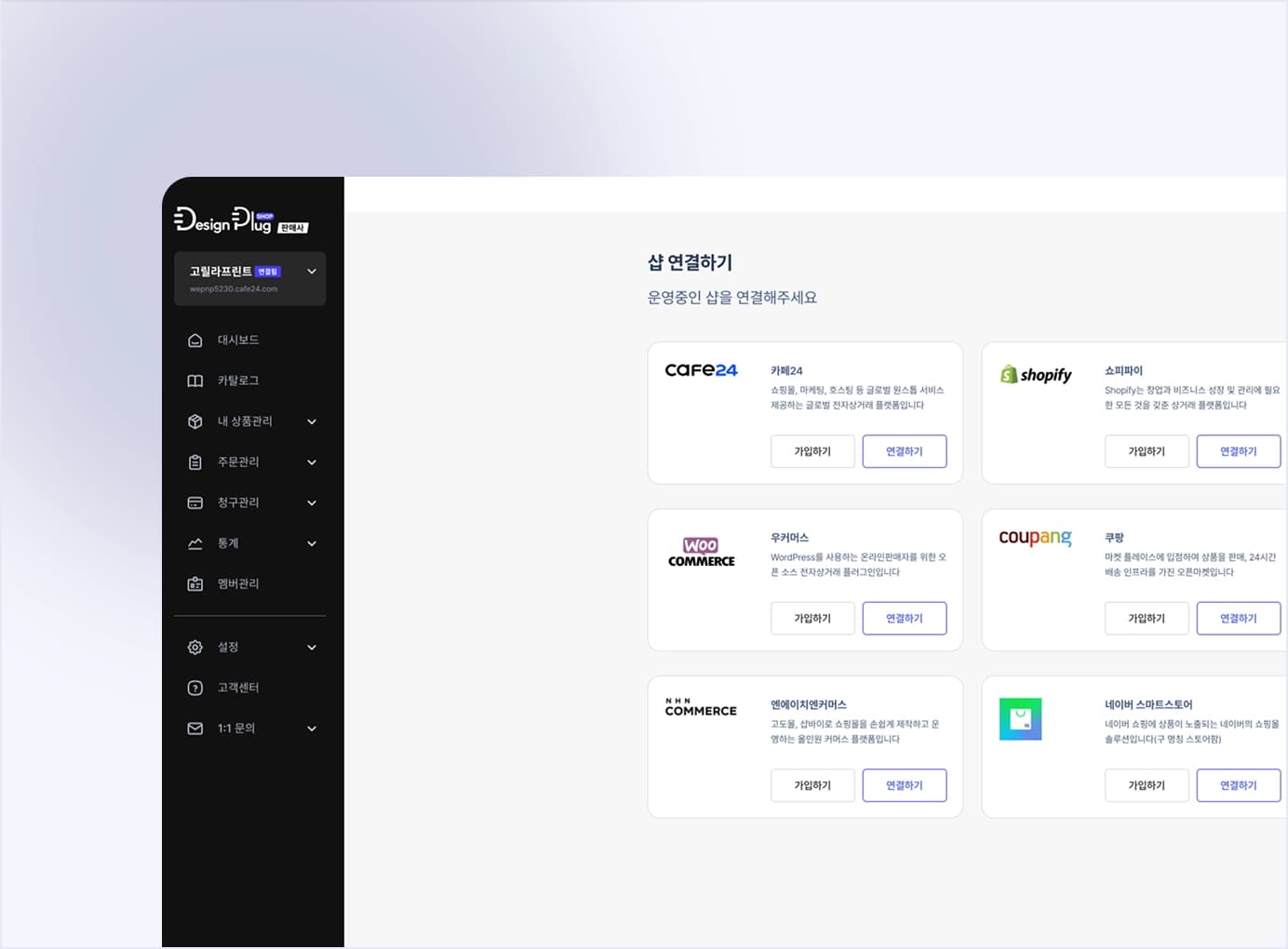Click the product management box icon
This screenshot has height=949, width=1288.
pyautogui.click(x=195, y=421)
